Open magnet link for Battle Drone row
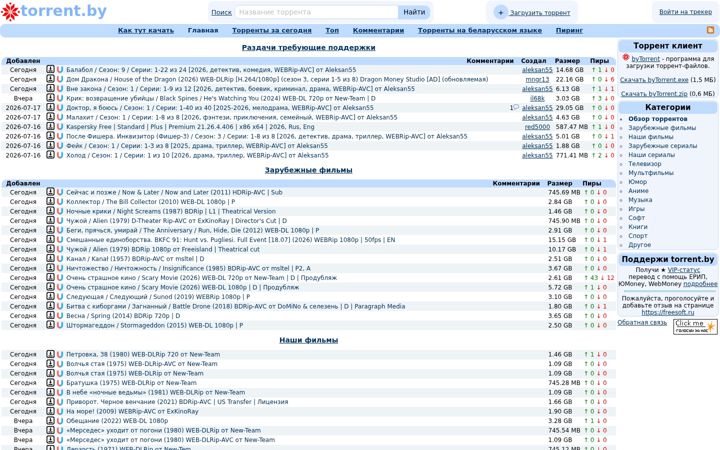The height and width of the screenshot is (450, 720). 60,306
